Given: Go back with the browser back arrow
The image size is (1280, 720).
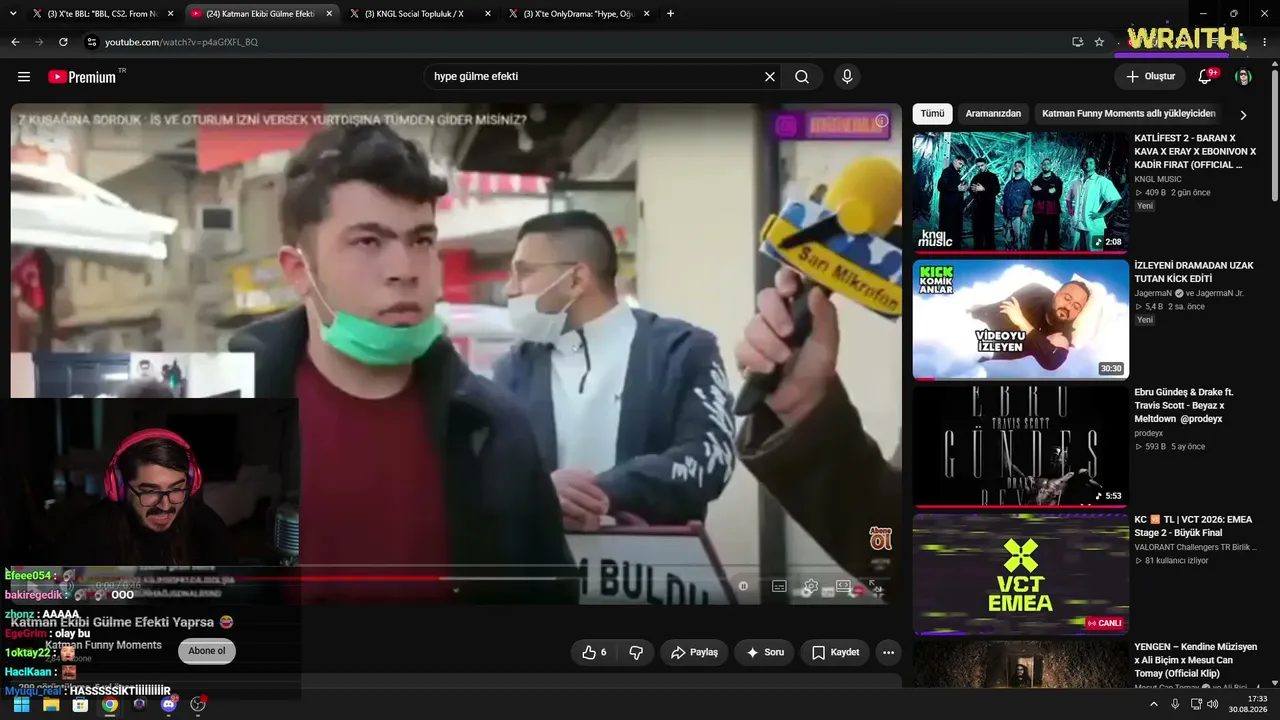Looking at the screenshot, I should [x=15, y=42].
